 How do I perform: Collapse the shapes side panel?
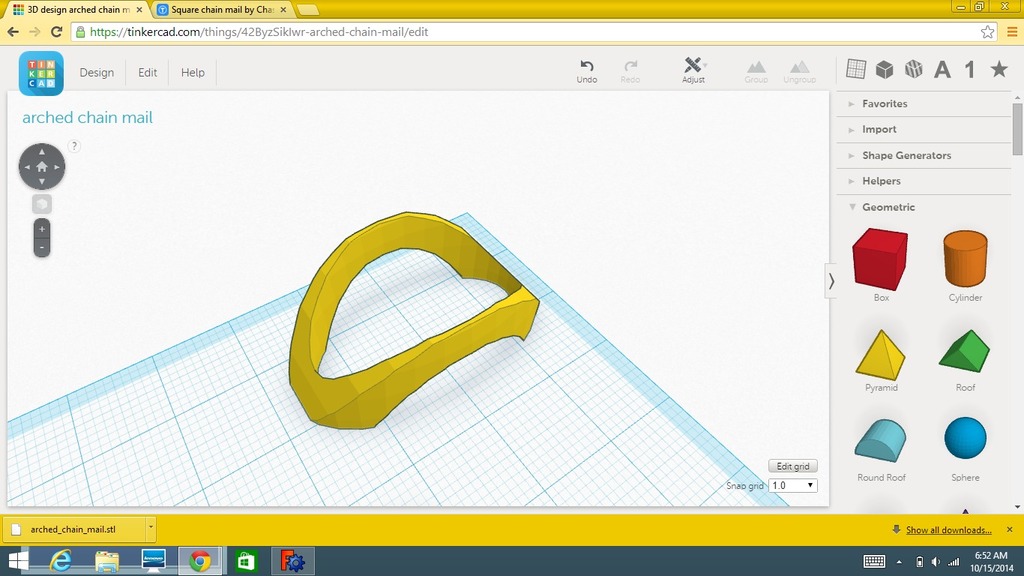coord(831,281)
